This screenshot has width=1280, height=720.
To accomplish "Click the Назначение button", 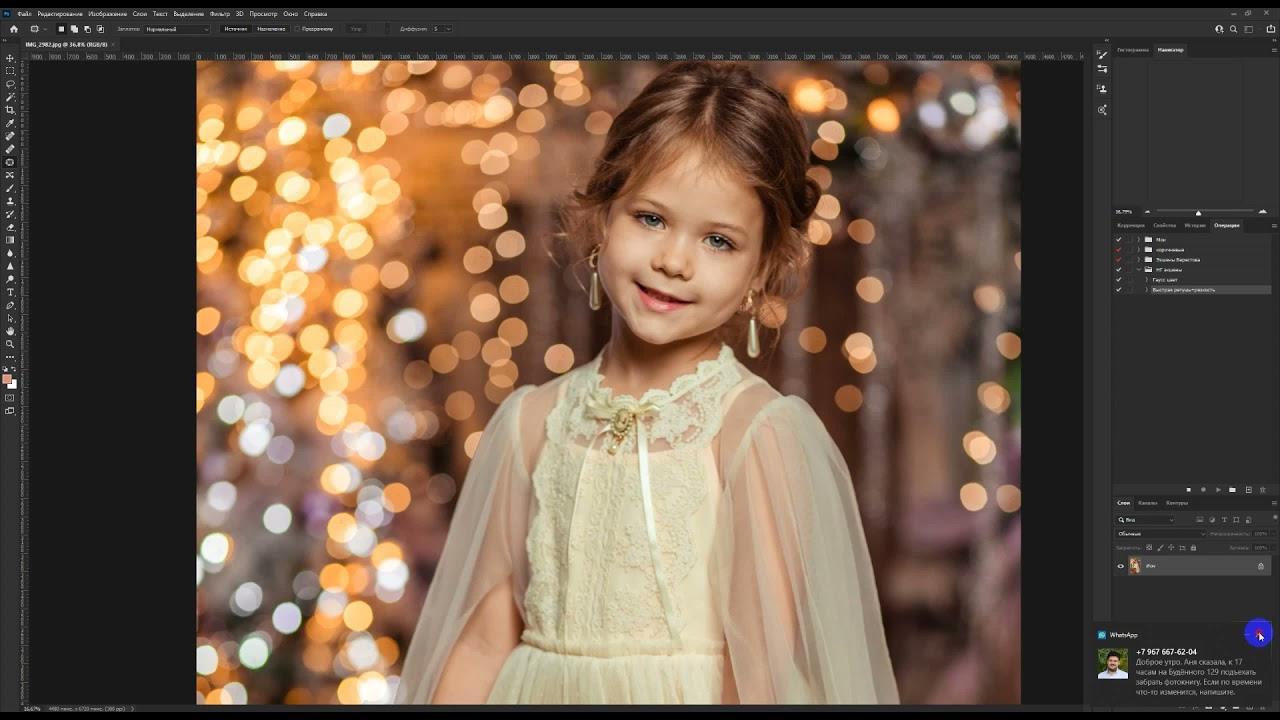I will point(270,29).
